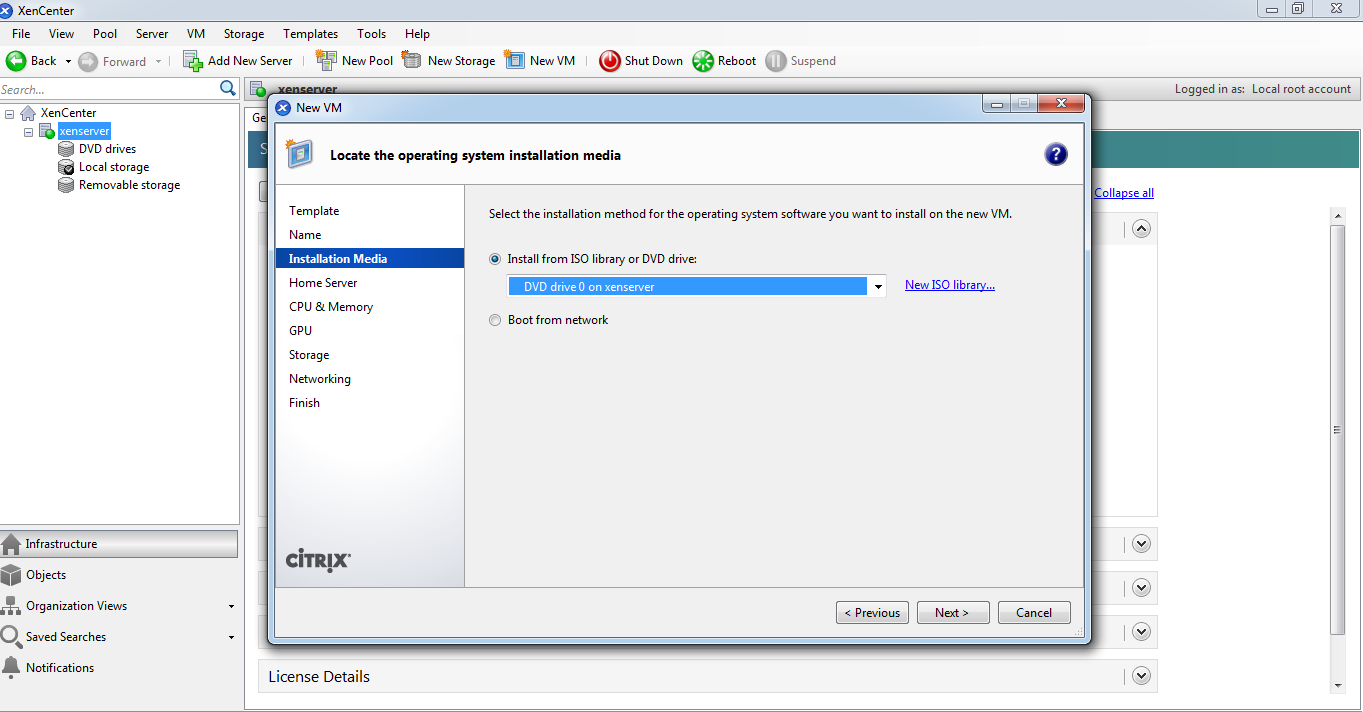This screenshot has width=1363, height=712.
Task: Go to the Networking wizard step
Action: [320, 379]
